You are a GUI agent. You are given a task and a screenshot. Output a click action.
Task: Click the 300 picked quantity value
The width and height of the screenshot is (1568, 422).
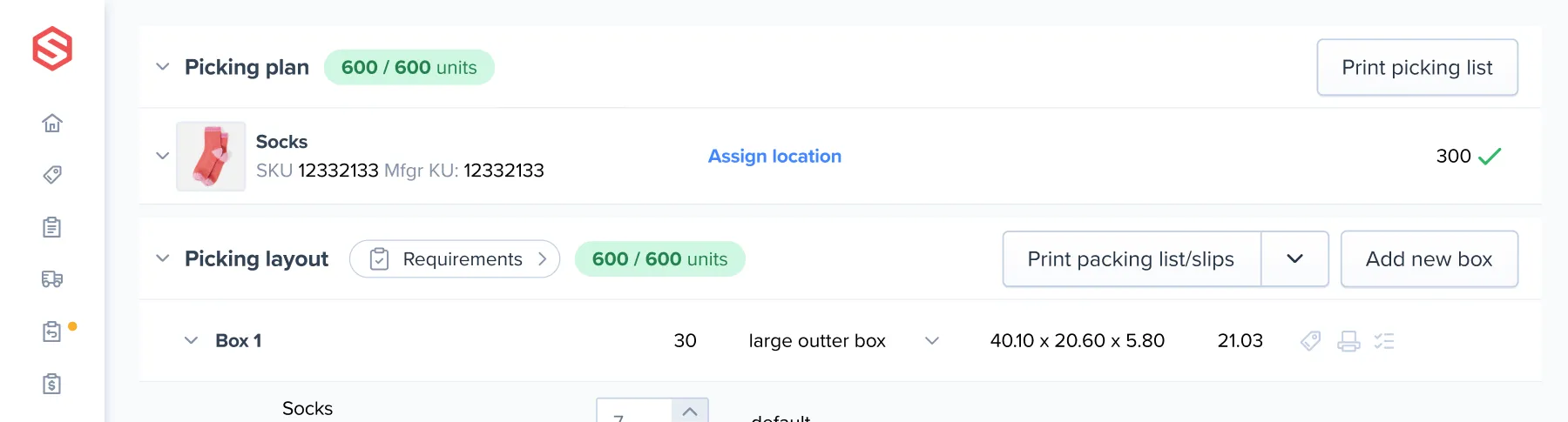(1453, 156)
